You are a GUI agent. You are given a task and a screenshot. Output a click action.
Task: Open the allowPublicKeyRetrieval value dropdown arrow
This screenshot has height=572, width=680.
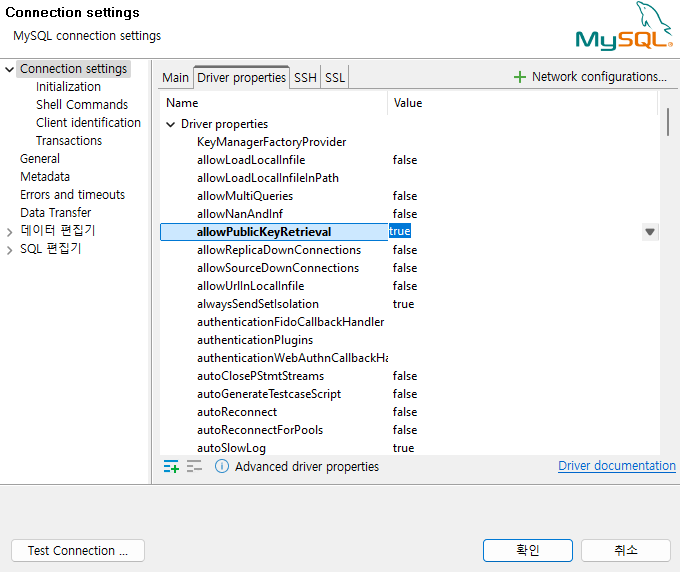tap(650, 232)
